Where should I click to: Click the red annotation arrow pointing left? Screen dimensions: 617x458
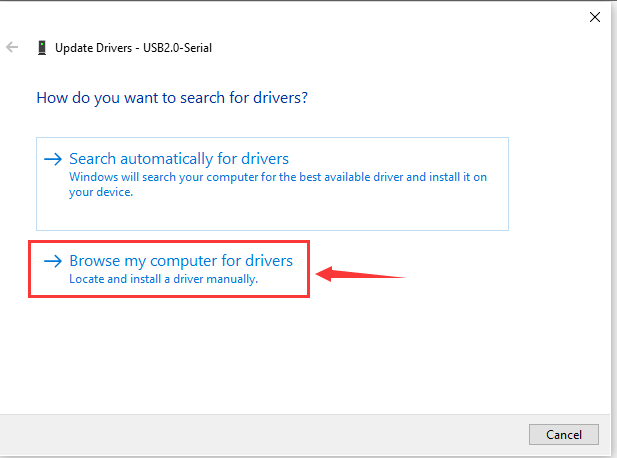coord(360,274)
